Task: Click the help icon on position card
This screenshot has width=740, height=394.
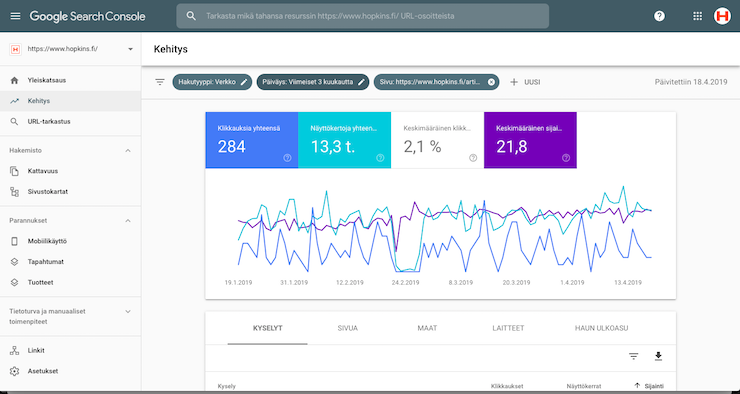Action: (566, 158)
